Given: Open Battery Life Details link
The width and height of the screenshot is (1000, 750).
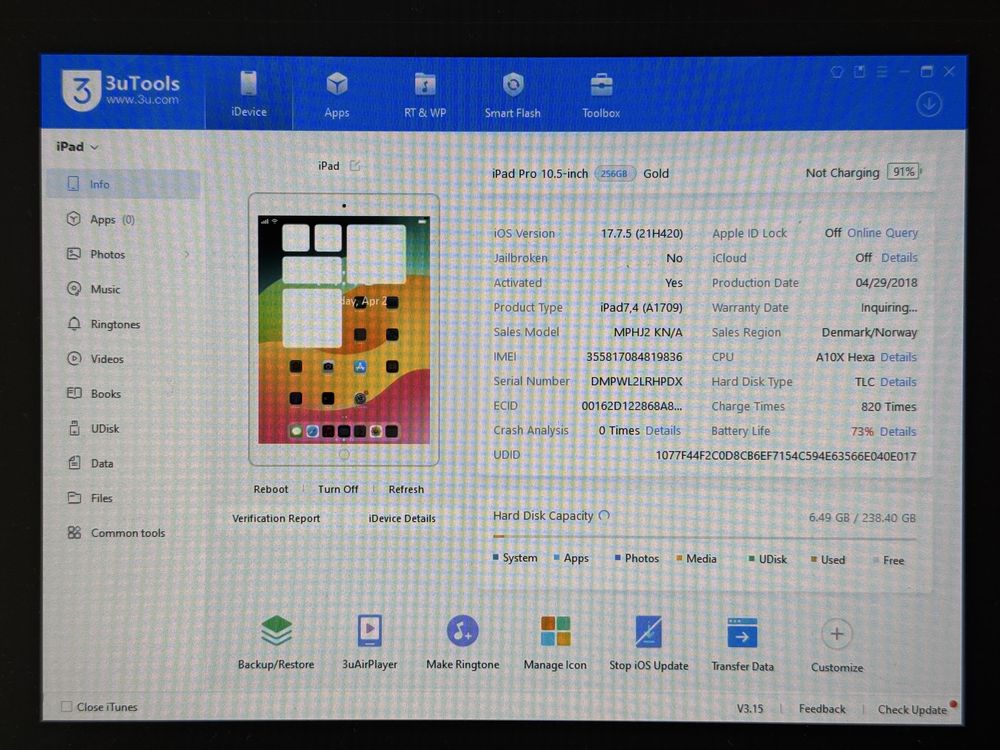Looking at the screenshot, I should tap(898, 432).
